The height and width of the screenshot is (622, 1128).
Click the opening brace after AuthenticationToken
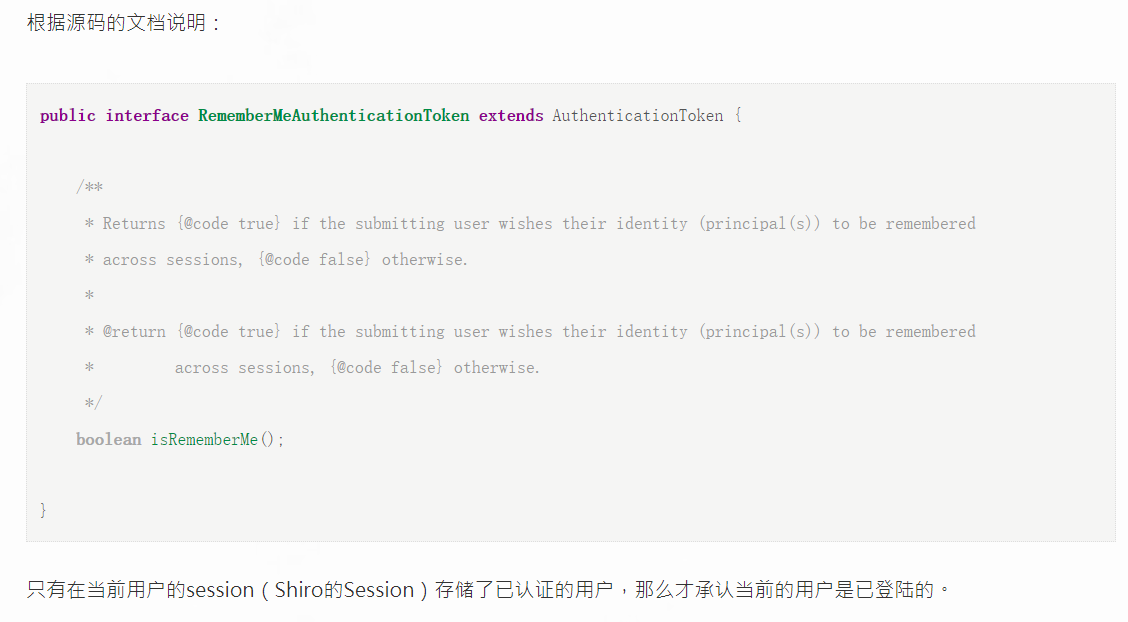click(738, 116)
